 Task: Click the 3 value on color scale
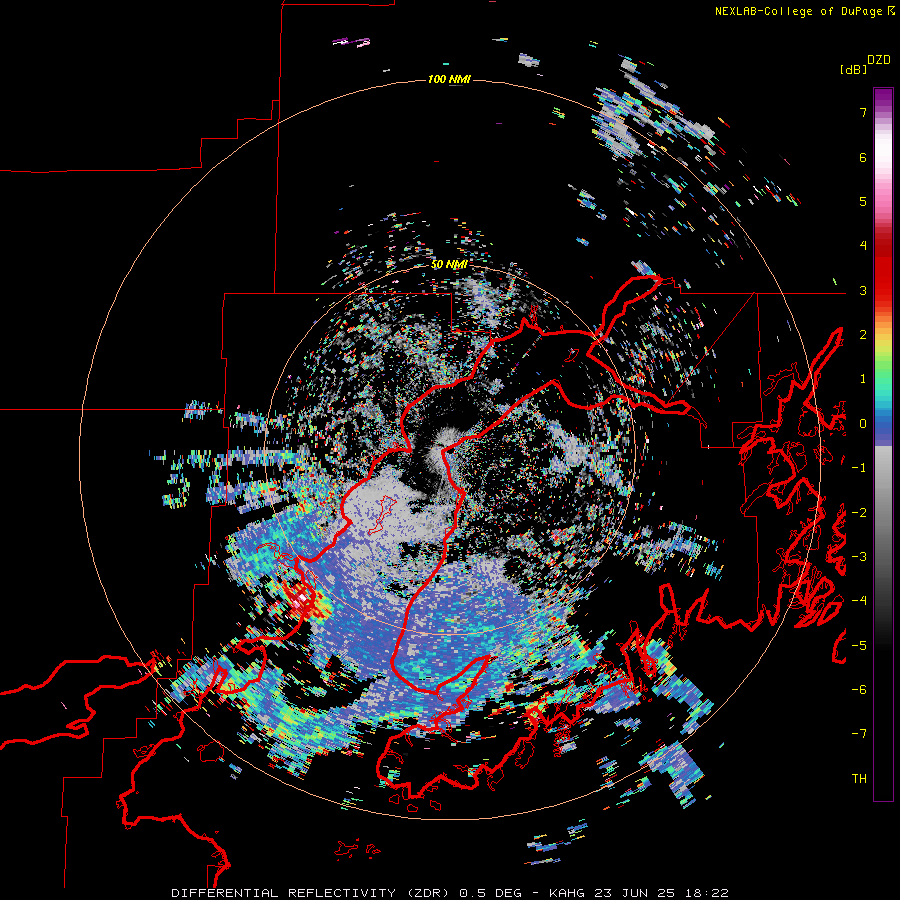[863, 290]
